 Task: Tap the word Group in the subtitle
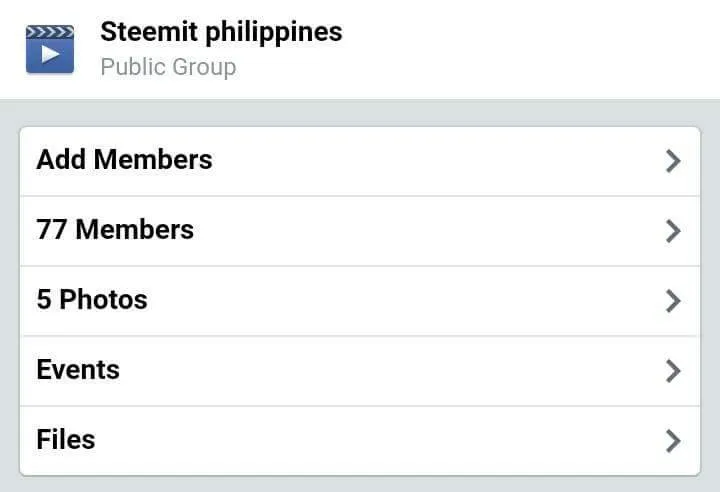pos(204,67)
